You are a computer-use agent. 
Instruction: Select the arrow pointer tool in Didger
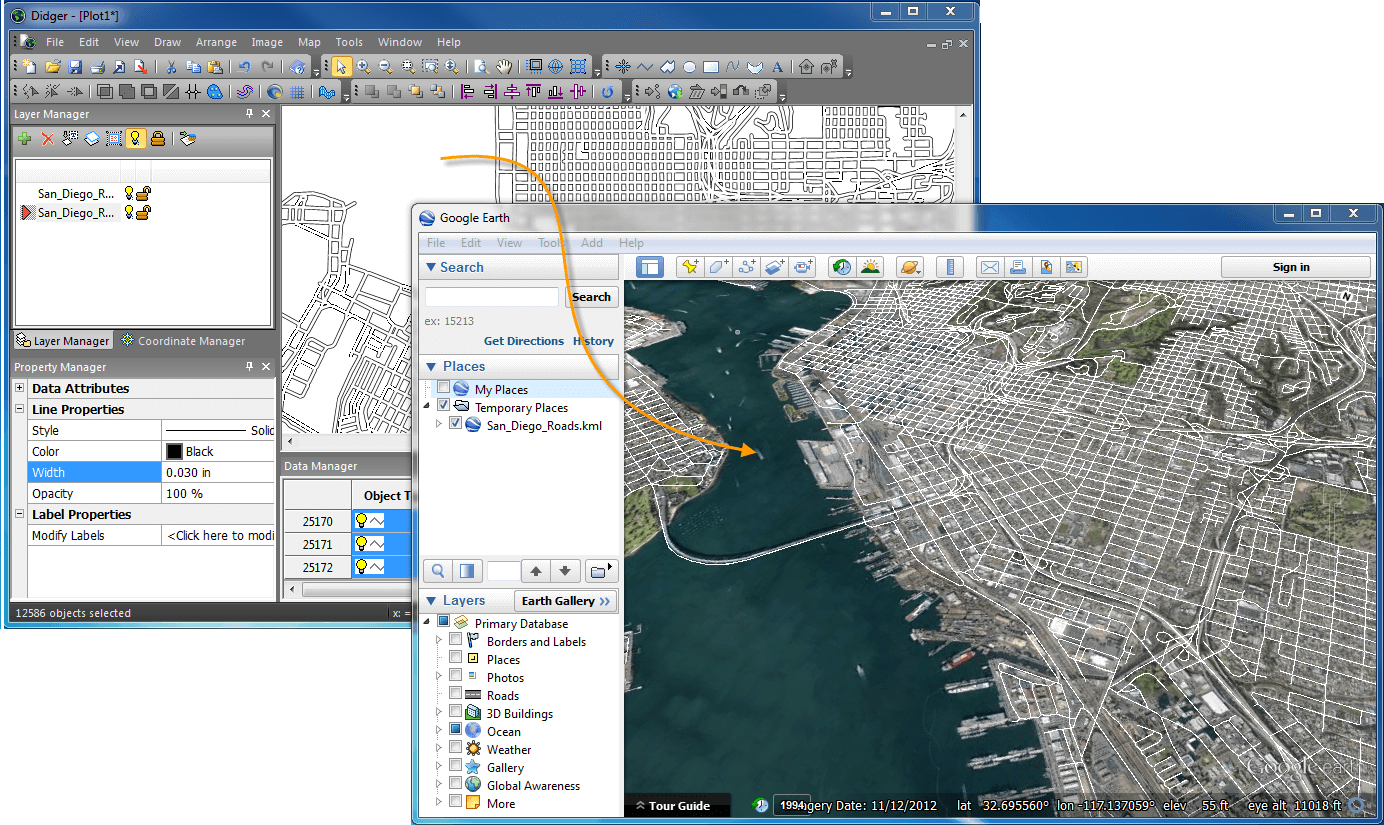(x=342, y=67)
